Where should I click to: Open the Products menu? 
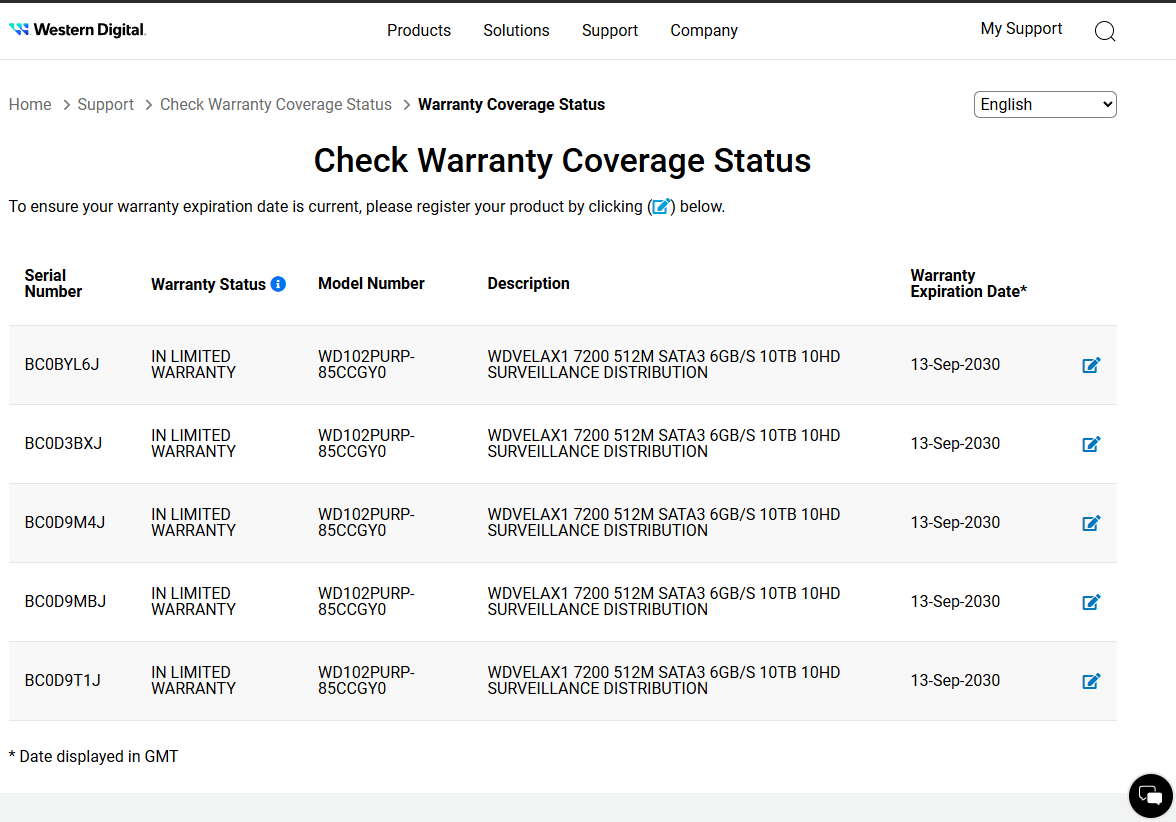(418, 31)
